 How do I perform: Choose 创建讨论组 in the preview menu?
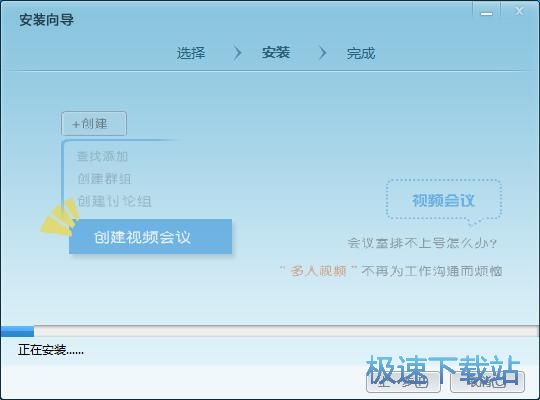(114, 201)
